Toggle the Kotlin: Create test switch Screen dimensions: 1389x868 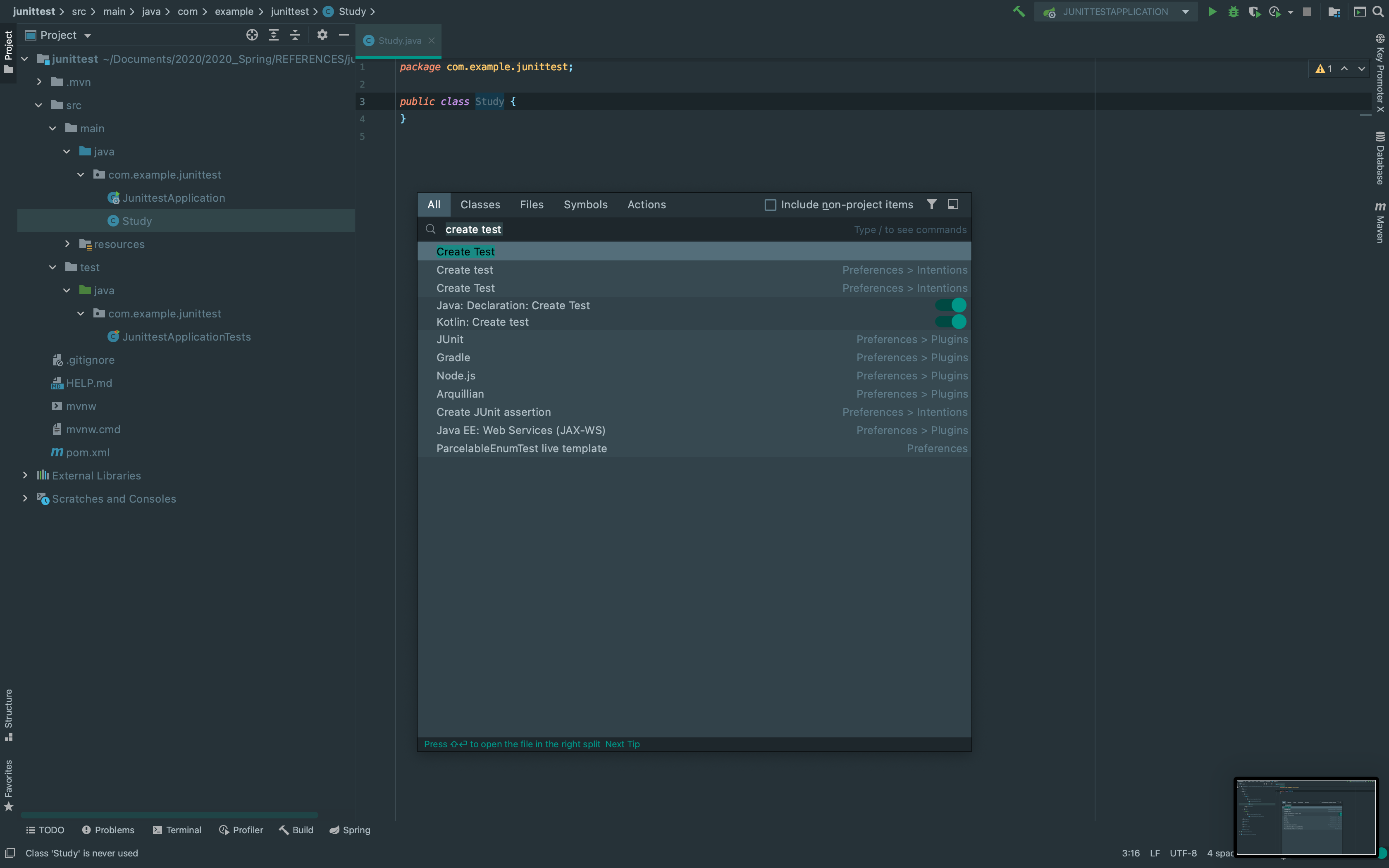[x=950, y=322]
